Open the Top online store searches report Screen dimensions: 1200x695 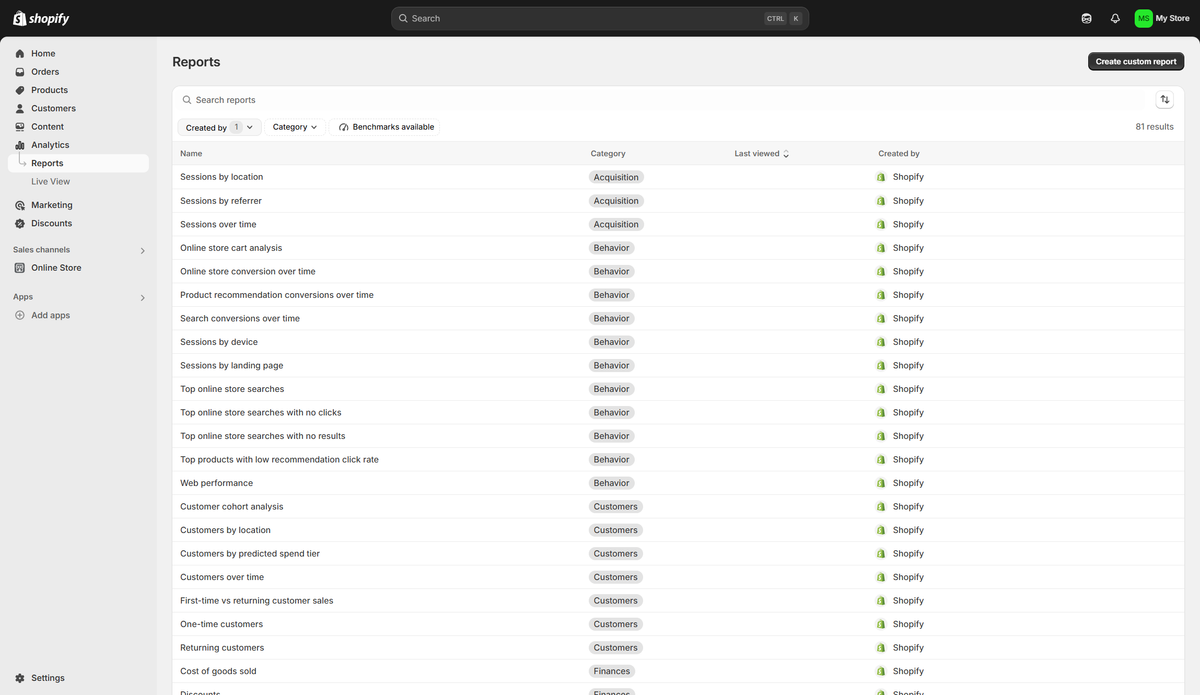(232, 389)
